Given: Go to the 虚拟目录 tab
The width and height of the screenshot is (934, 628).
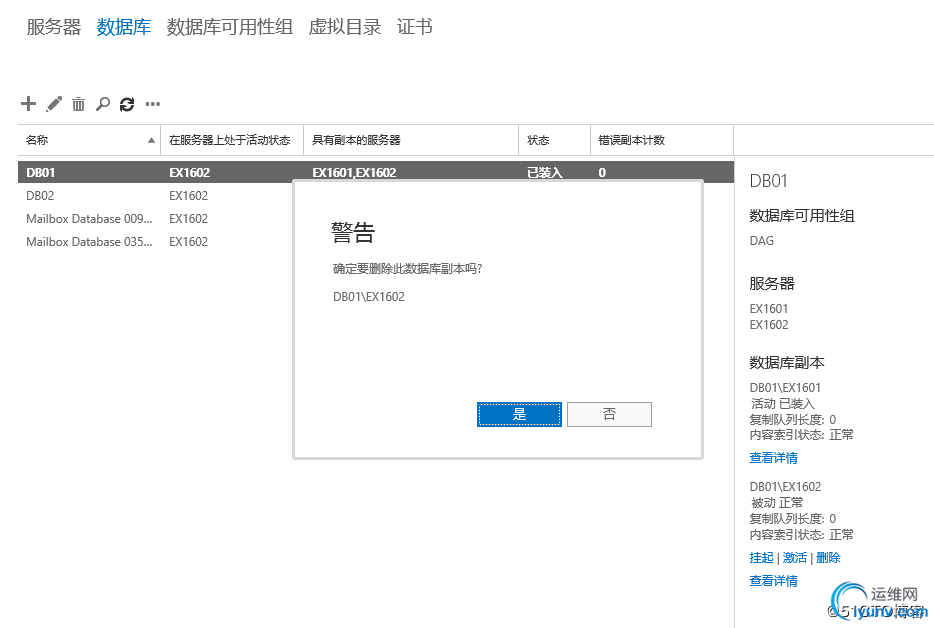Looking at the screenshot, I should (345, 27).
